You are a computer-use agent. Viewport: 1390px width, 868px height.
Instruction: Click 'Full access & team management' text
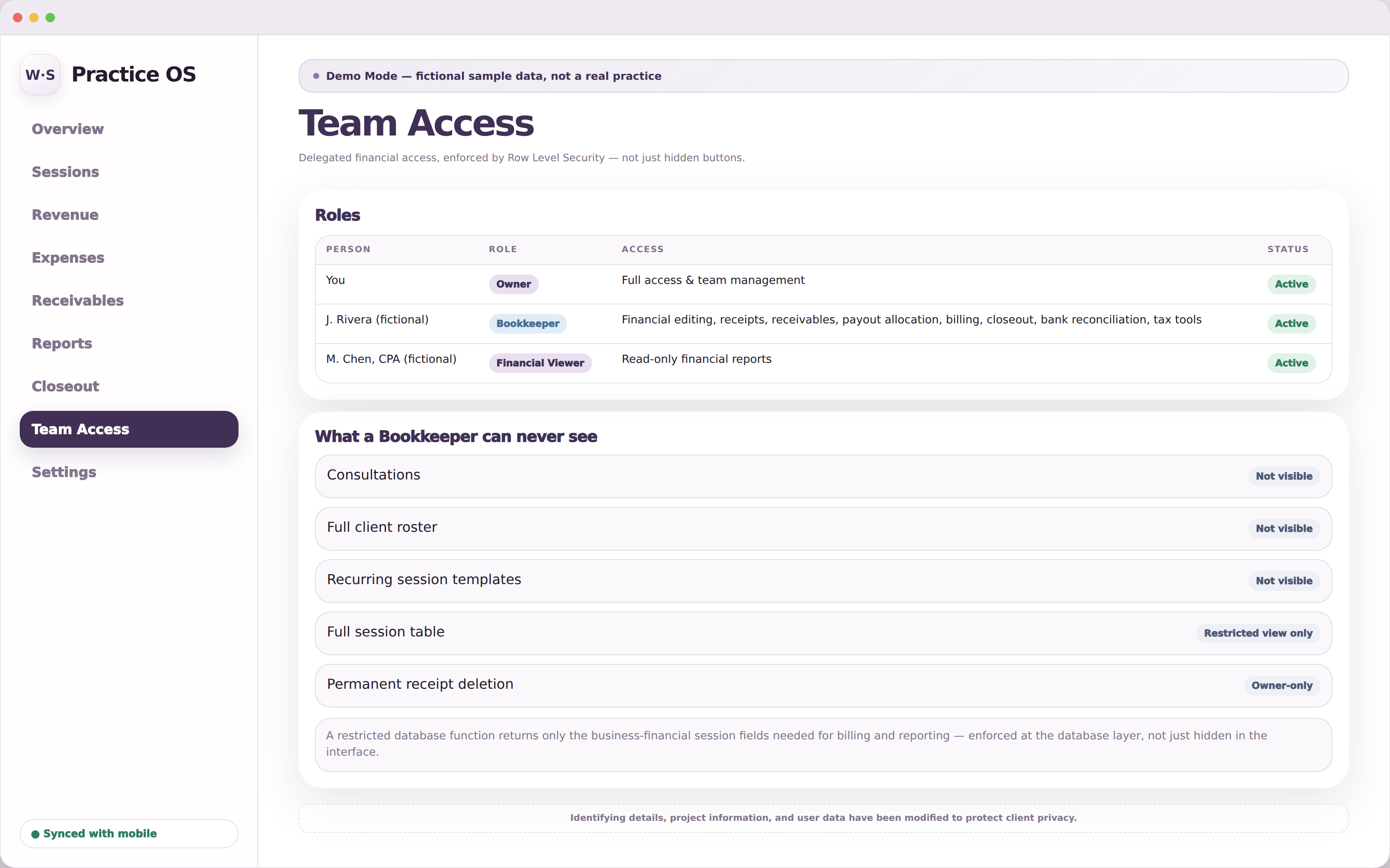pos(713,280)
